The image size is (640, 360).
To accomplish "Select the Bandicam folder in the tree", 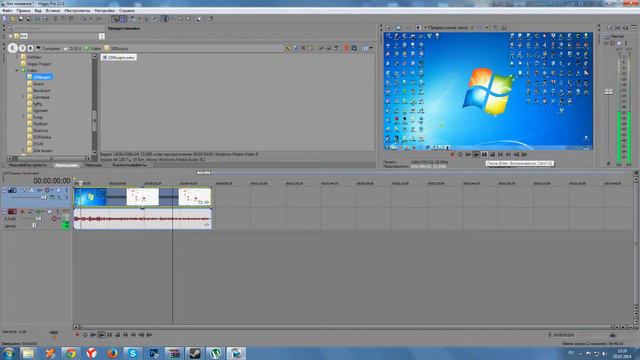I will pyautogui.click(x=42, y=91).
